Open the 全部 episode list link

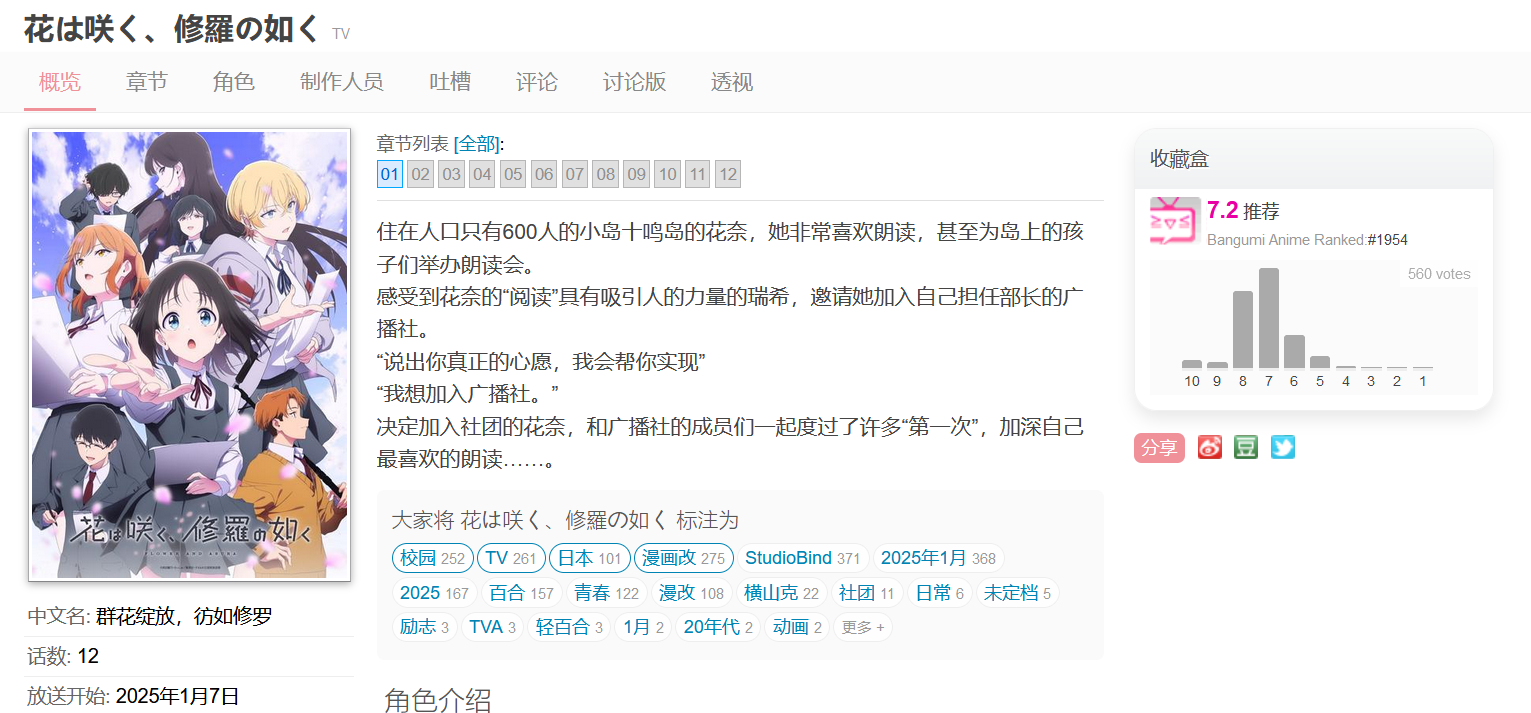coord(479,144)
